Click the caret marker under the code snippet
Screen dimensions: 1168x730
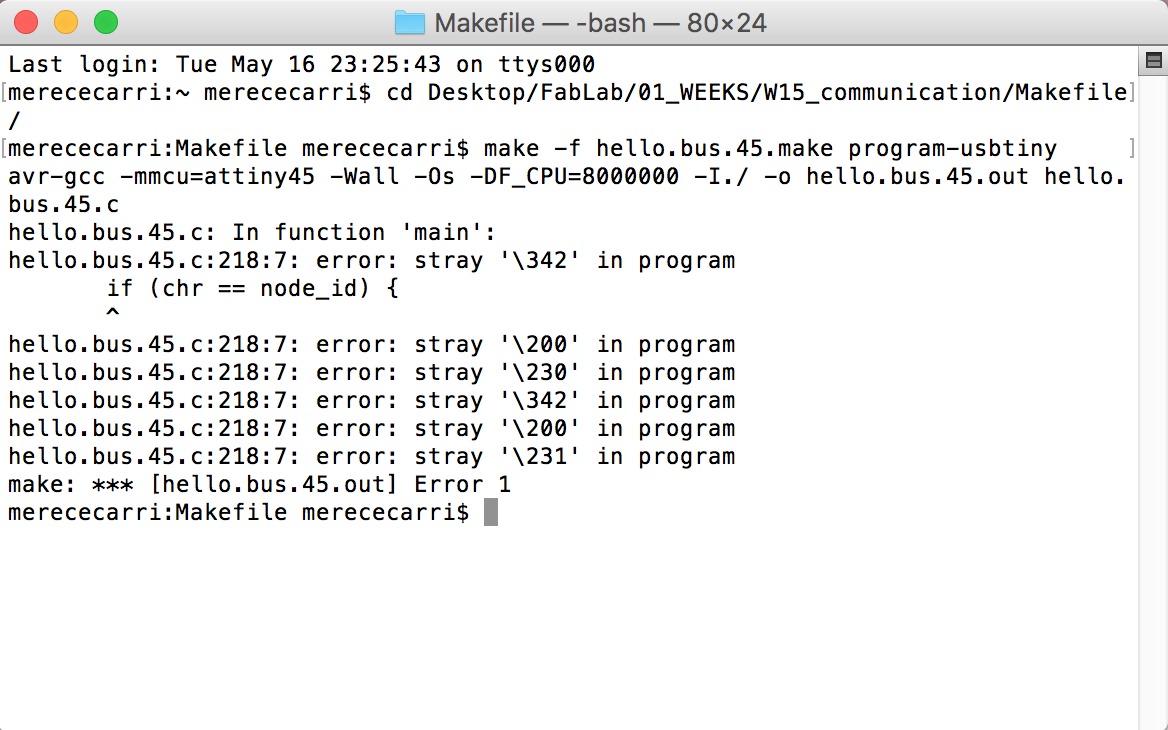coord(112,314)
